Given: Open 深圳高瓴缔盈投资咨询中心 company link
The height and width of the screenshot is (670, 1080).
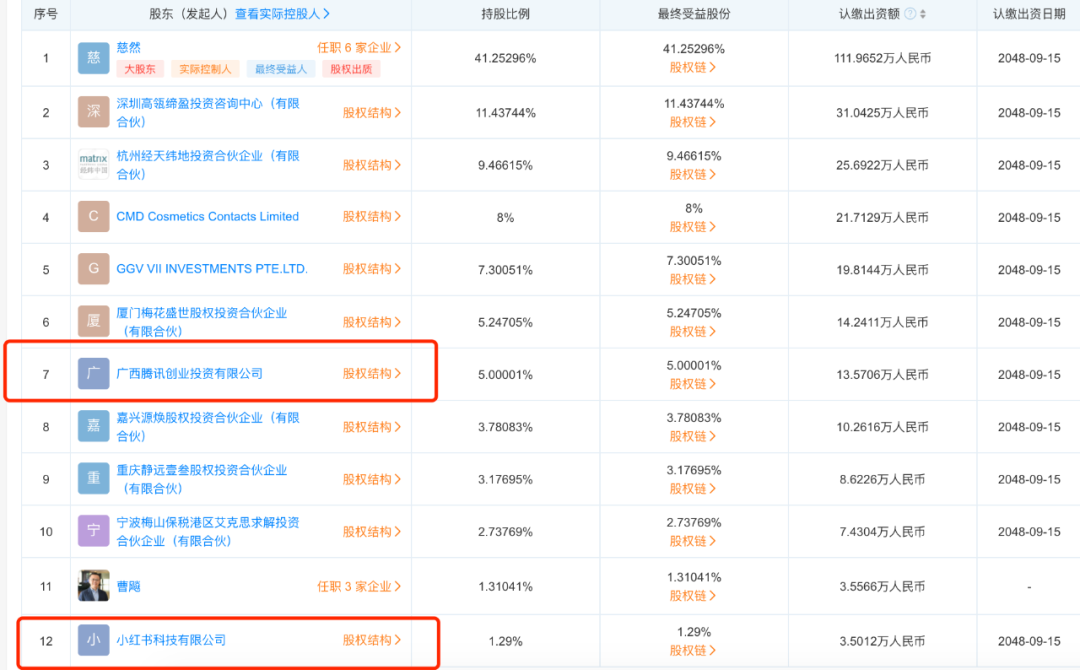Looking at the screenshot, I should pyautogui.click(x=208, y=112).
